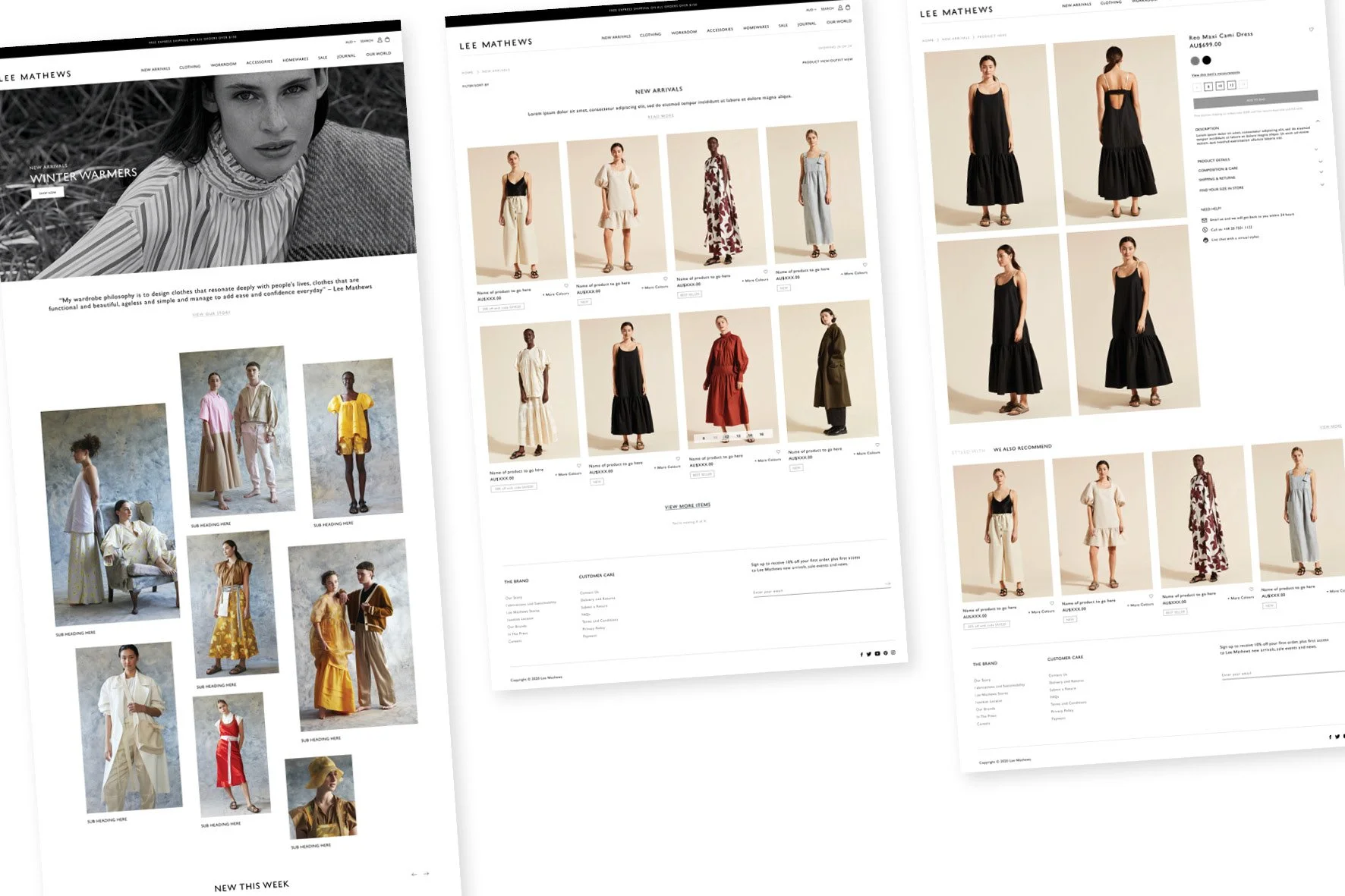Click the live chat stylist icon
Viewport: 1345px width, 896px height.
click(x=1205, y=240)
